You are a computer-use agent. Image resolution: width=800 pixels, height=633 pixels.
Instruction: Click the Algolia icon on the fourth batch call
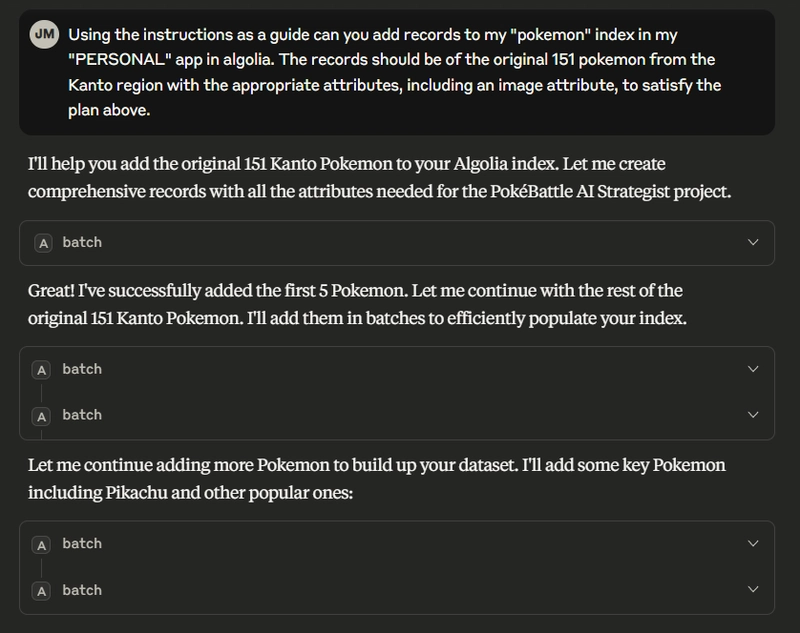coord(41,545)
